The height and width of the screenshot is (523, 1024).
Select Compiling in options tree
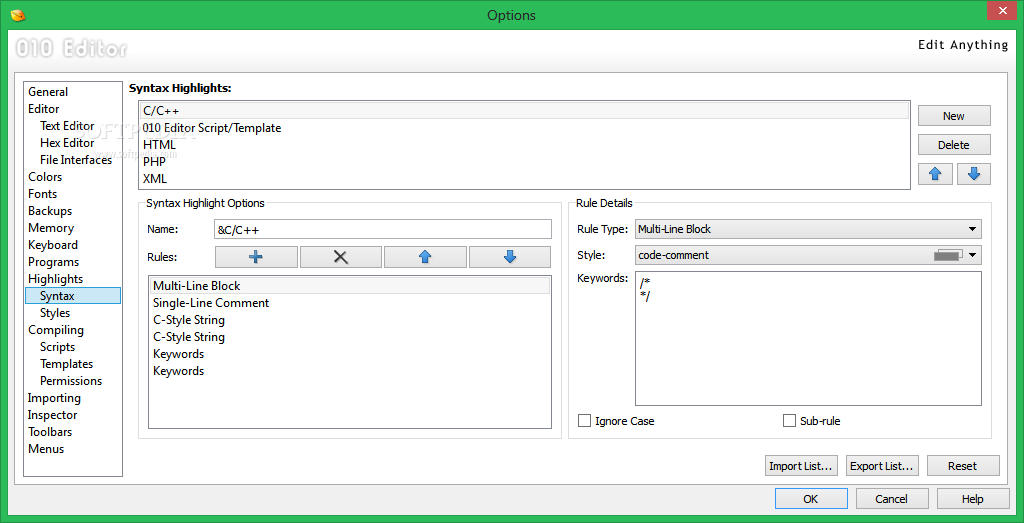click(56, 330)
